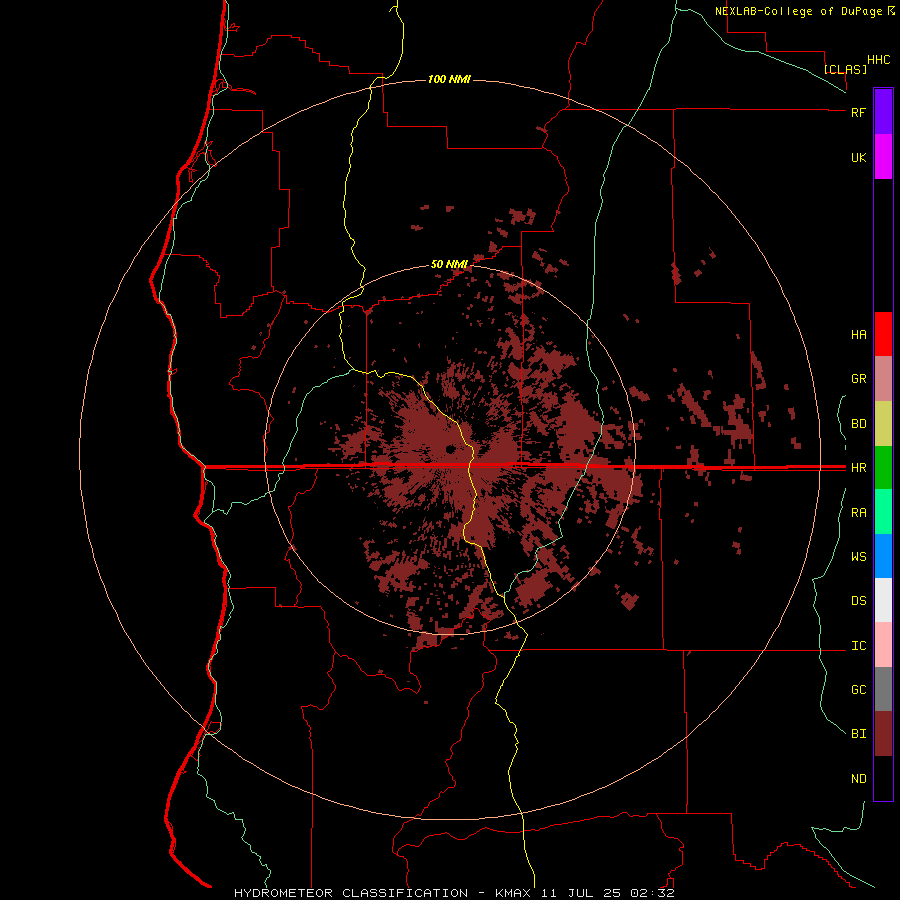
Task: Click the RF legend label text
Action: [858, 112]
